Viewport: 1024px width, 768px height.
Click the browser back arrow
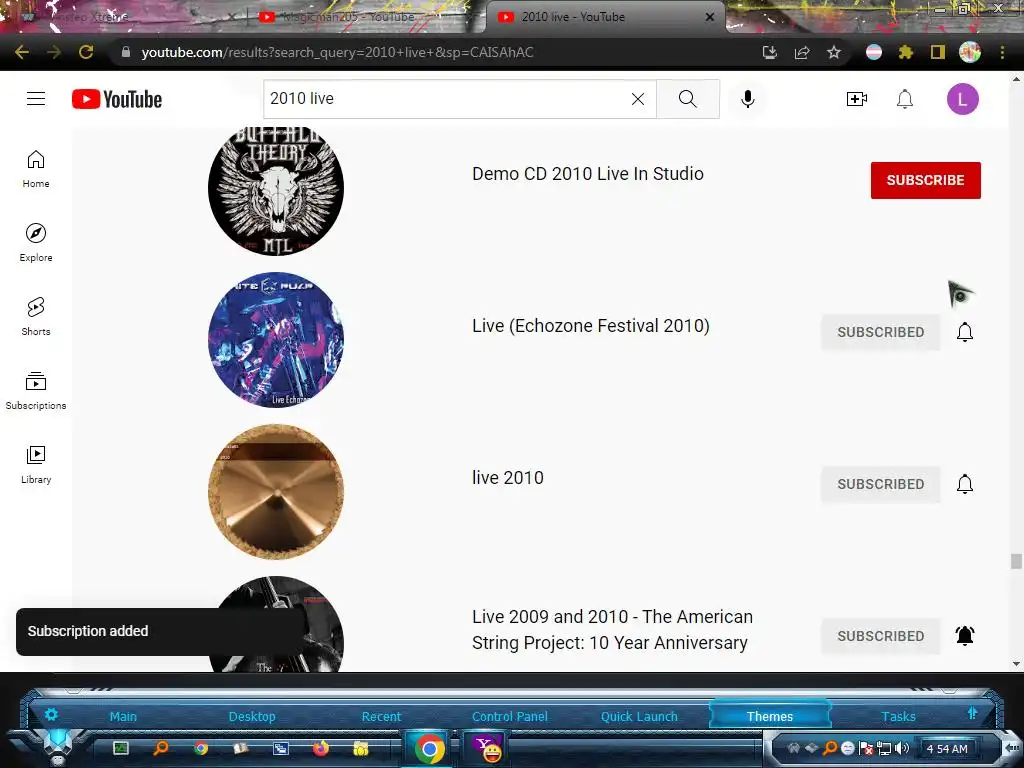(x=22, y=52)
